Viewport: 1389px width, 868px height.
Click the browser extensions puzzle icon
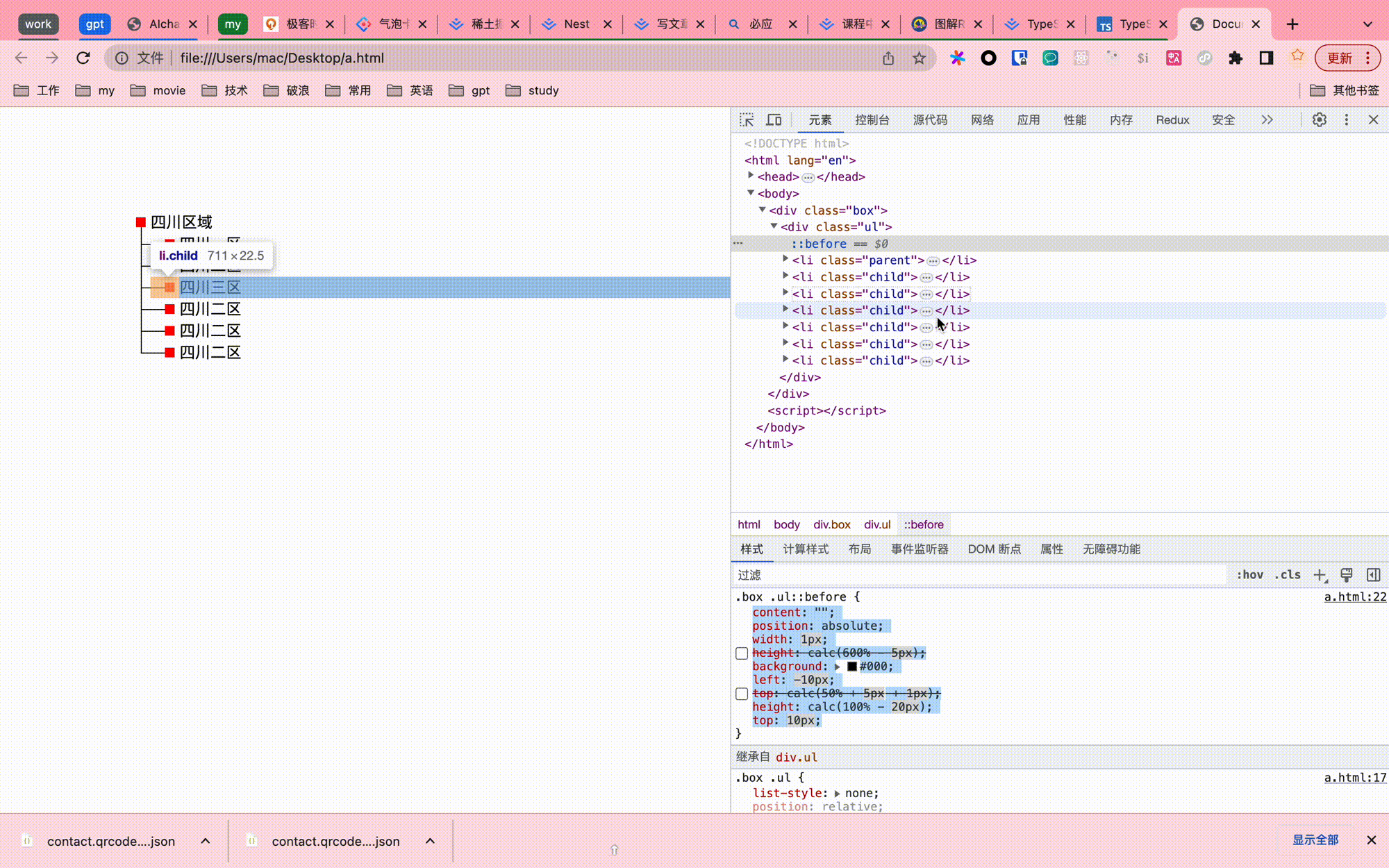tap(1236, 58)
